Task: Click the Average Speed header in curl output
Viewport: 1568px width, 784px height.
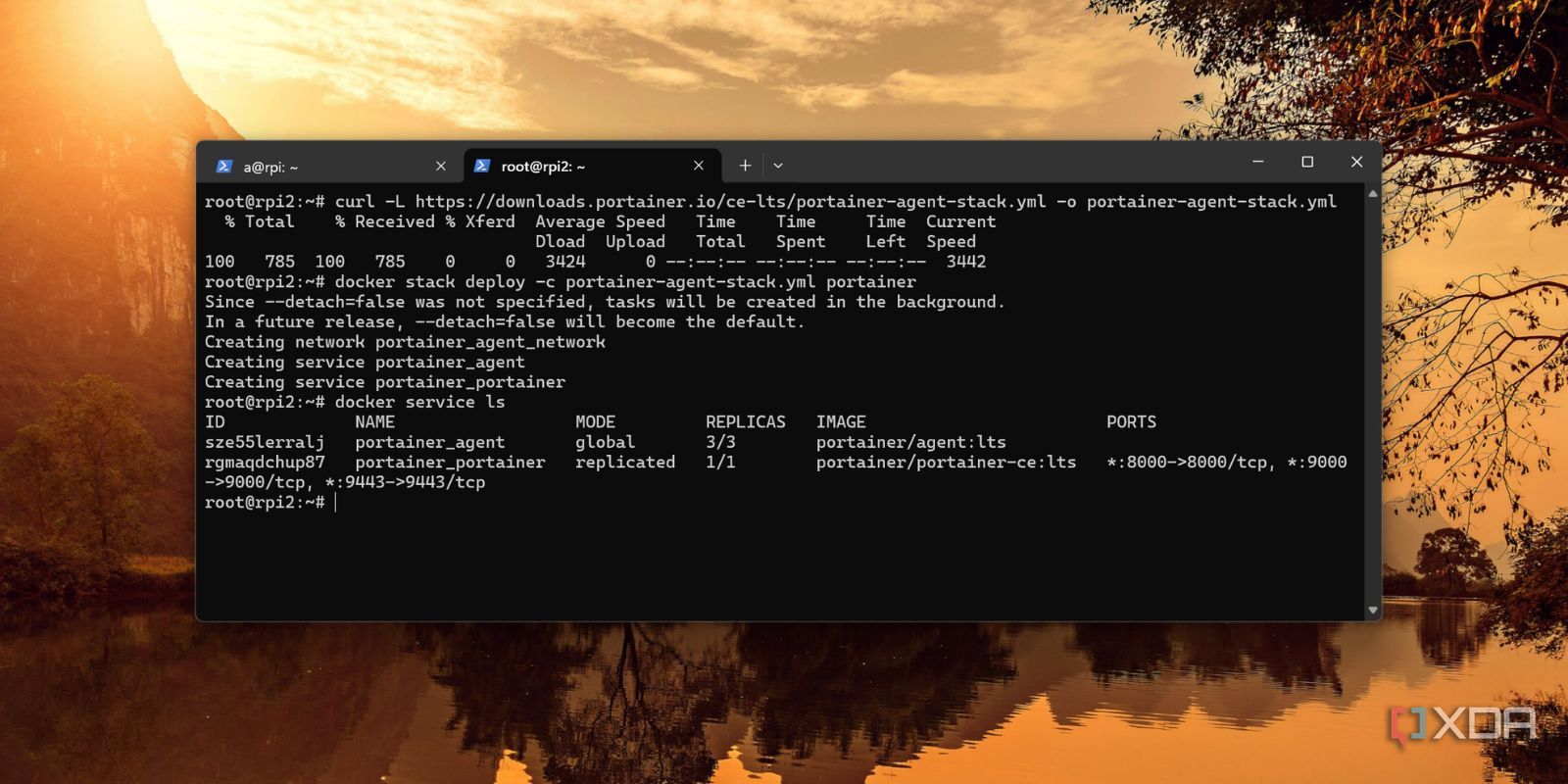Action: (x=600, y=222)
